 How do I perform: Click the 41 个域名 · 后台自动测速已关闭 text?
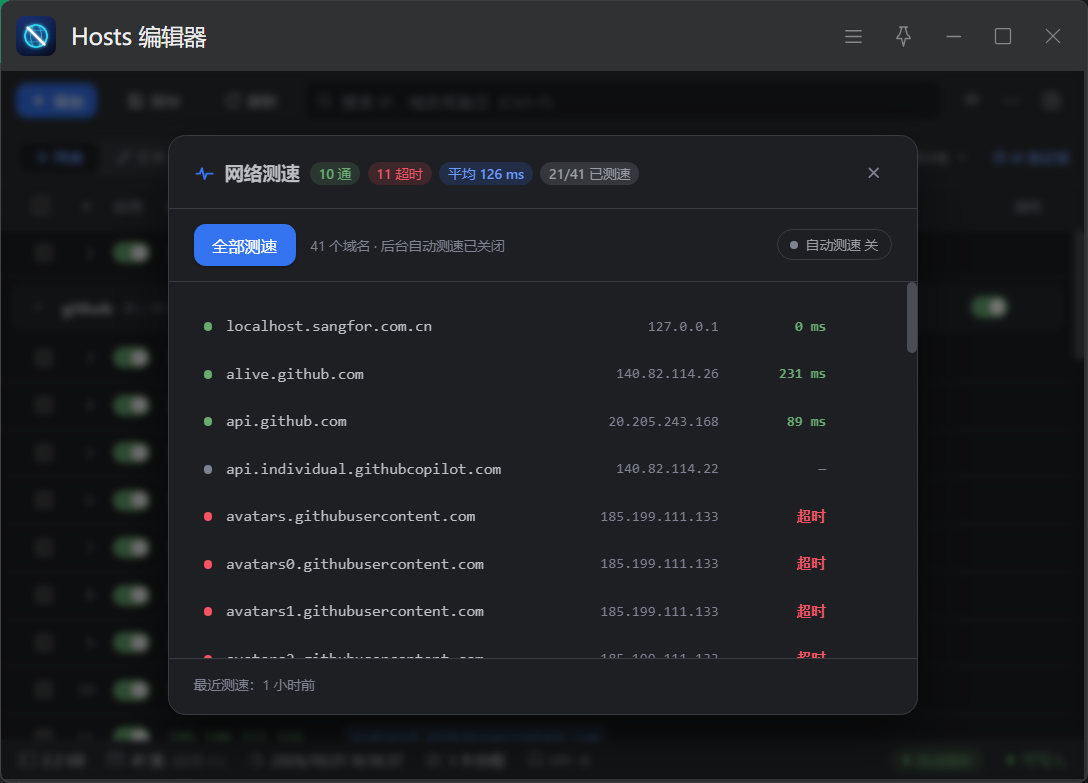point(407,246)
